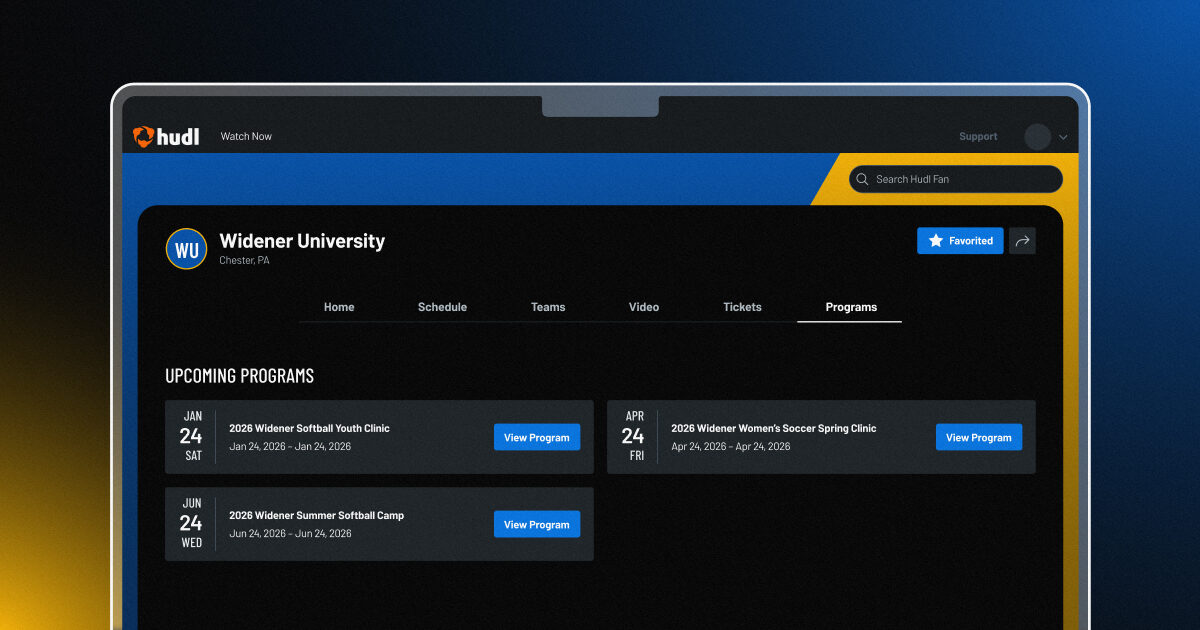Click the user profile avatar

(1037, 137)
